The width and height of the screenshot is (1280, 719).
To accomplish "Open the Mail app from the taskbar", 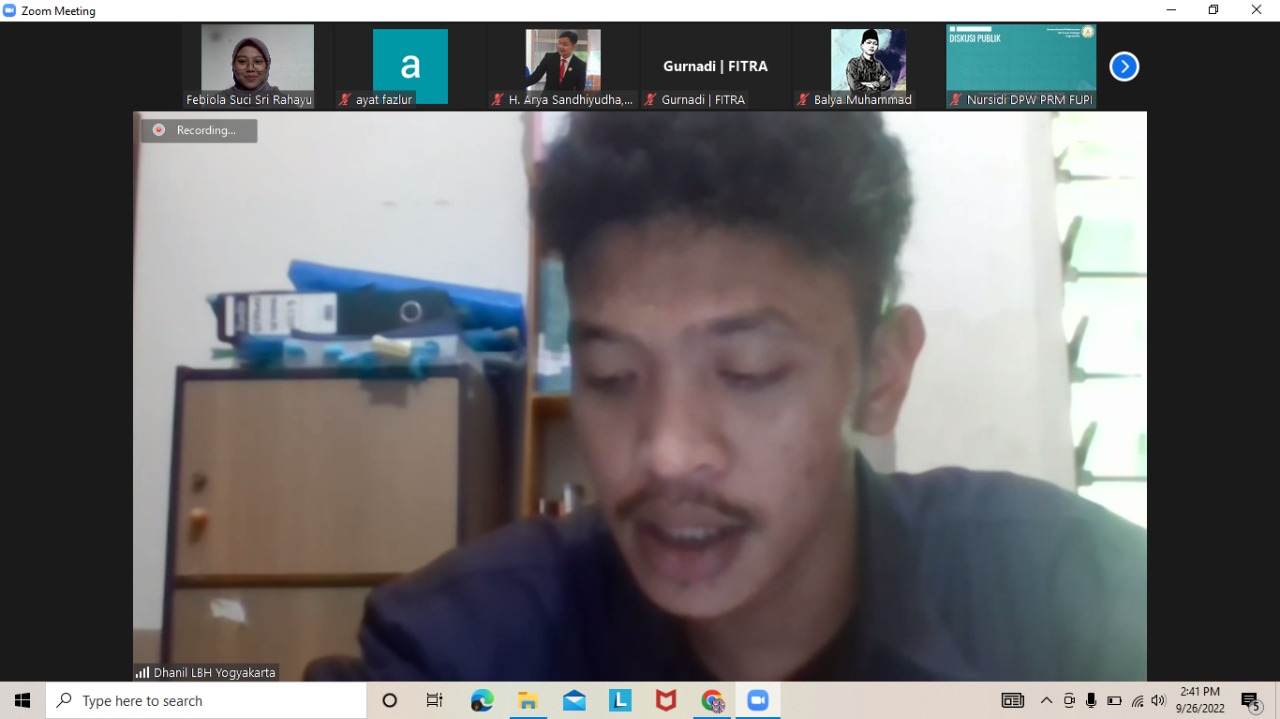I will coord(574,700).
